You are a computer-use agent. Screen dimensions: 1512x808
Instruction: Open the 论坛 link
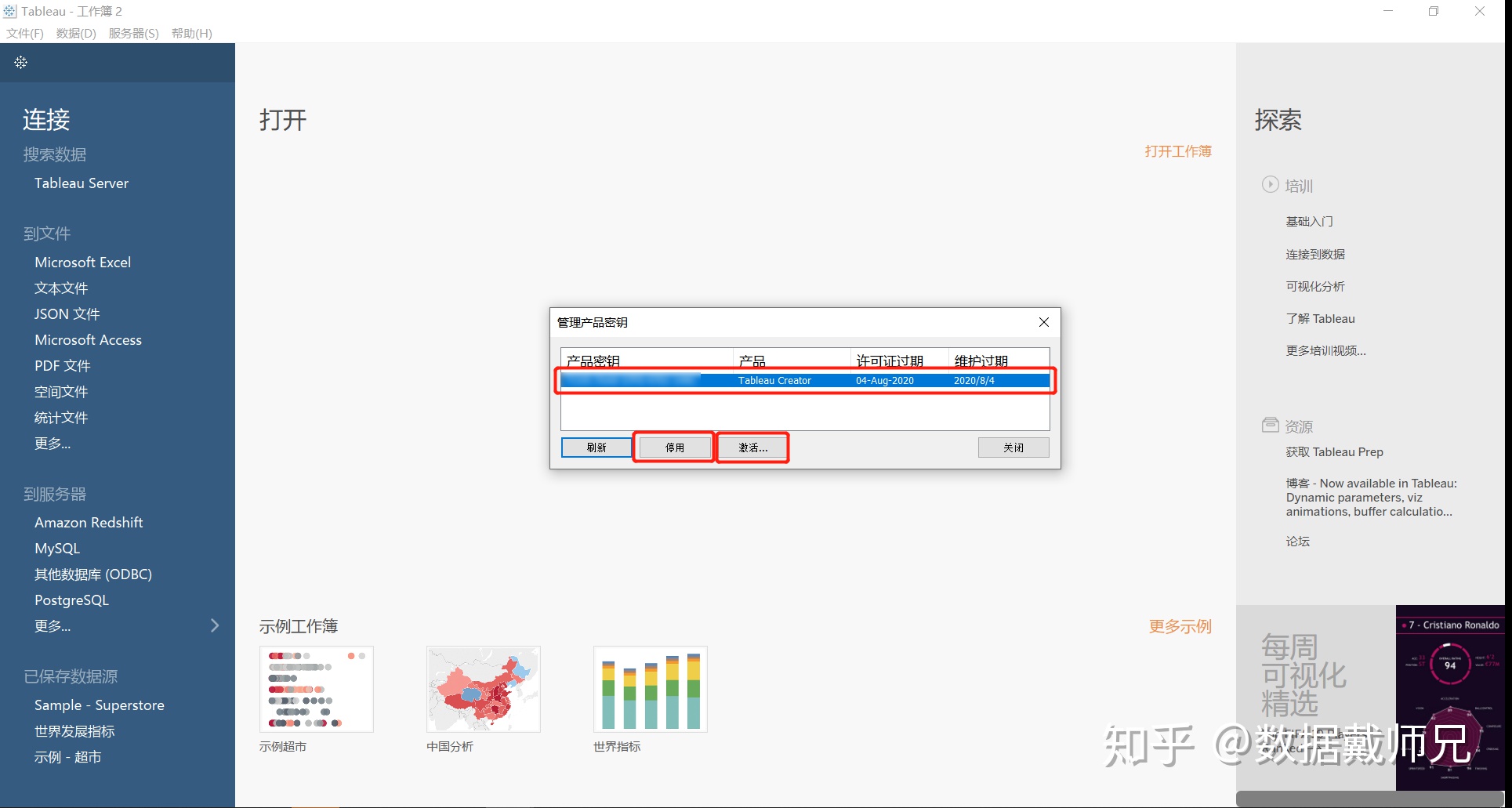[x=1298, y=541]
